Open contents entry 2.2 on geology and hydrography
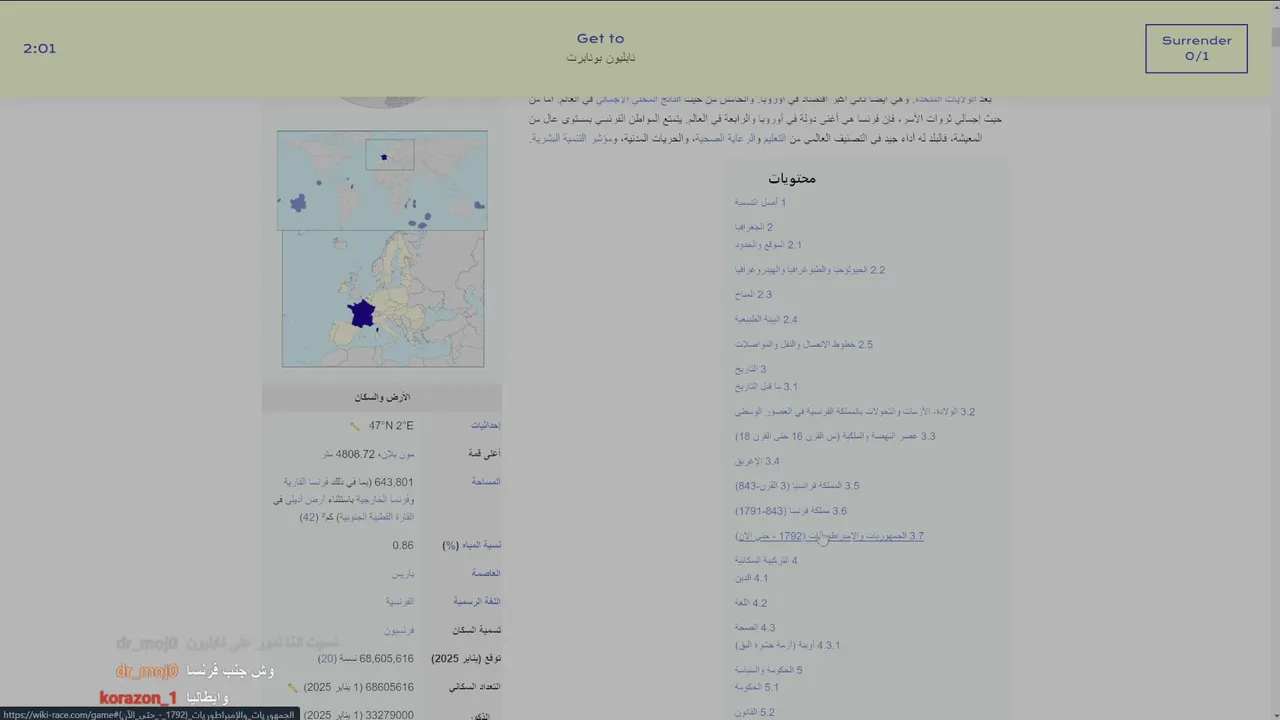The image size is (1280, 720). pos(810,270)
